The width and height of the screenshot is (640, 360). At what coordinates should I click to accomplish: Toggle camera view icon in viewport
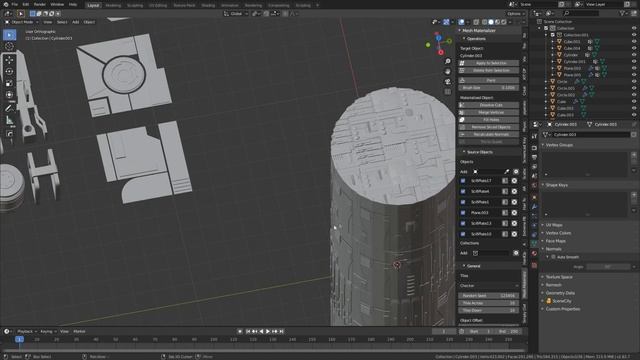point(448,82)
